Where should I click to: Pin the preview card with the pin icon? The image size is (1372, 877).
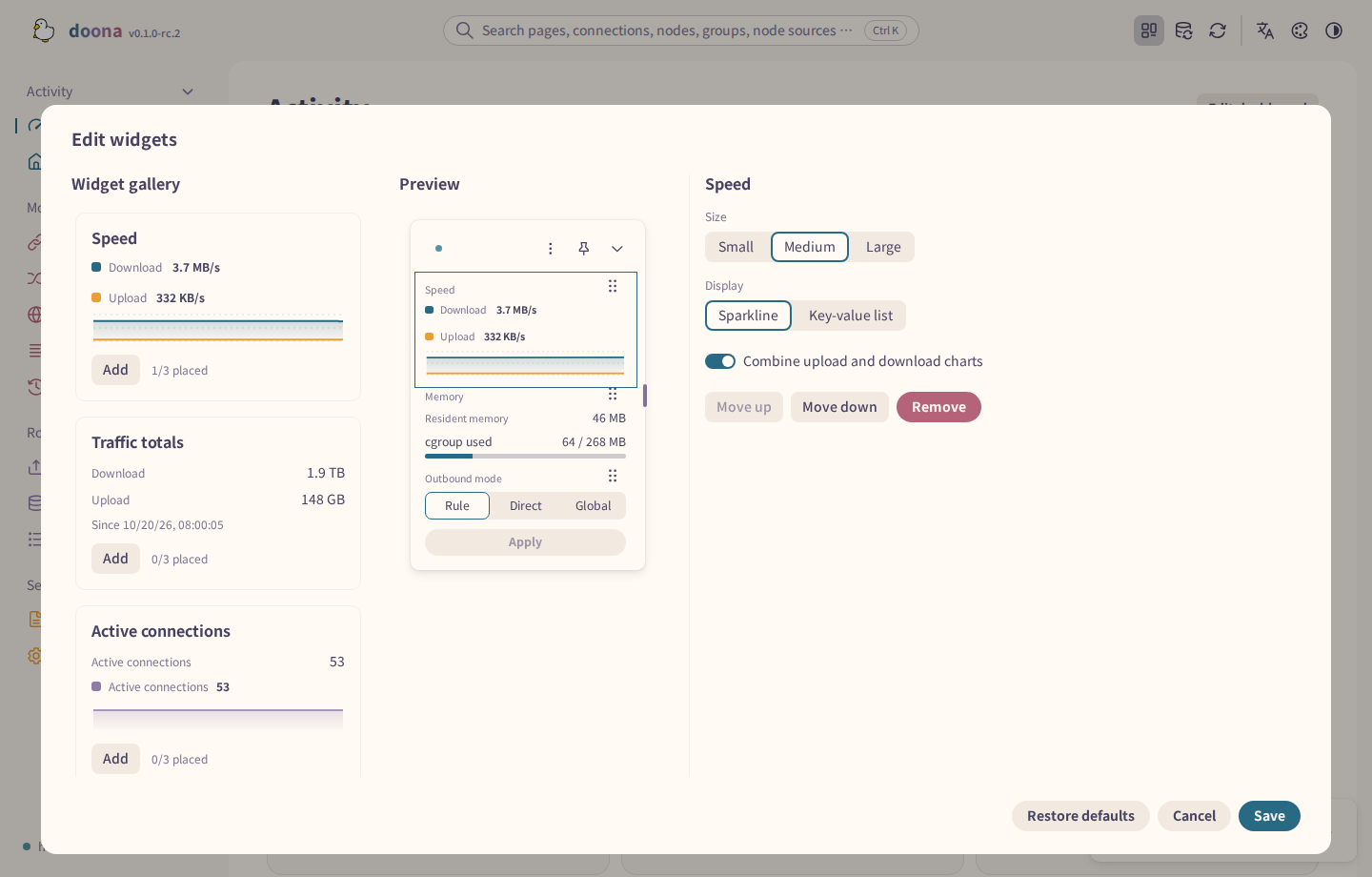pyautogui.click(x=584, y=249)
